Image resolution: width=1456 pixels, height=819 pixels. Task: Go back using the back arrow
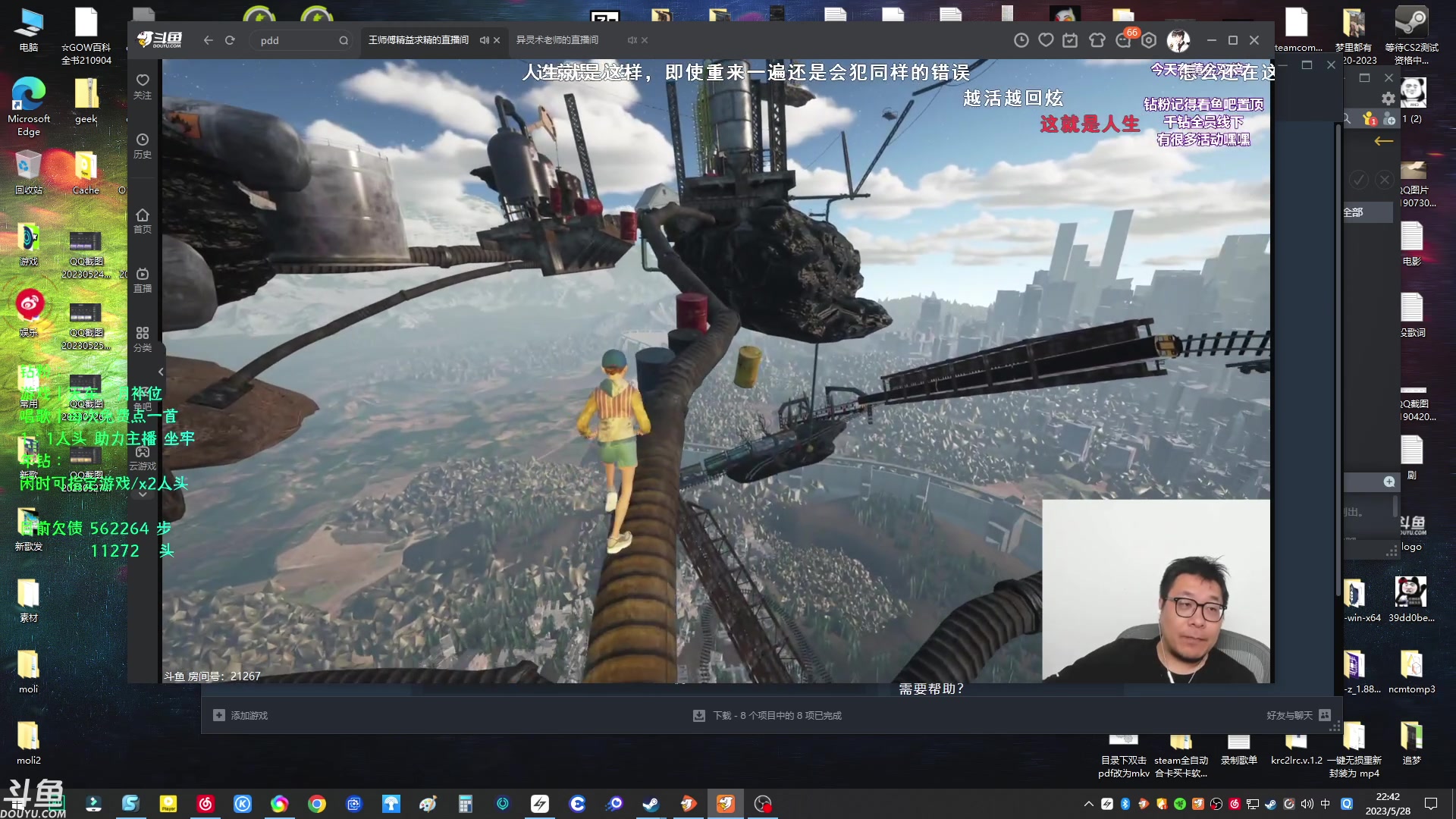(x=208, y=40)
